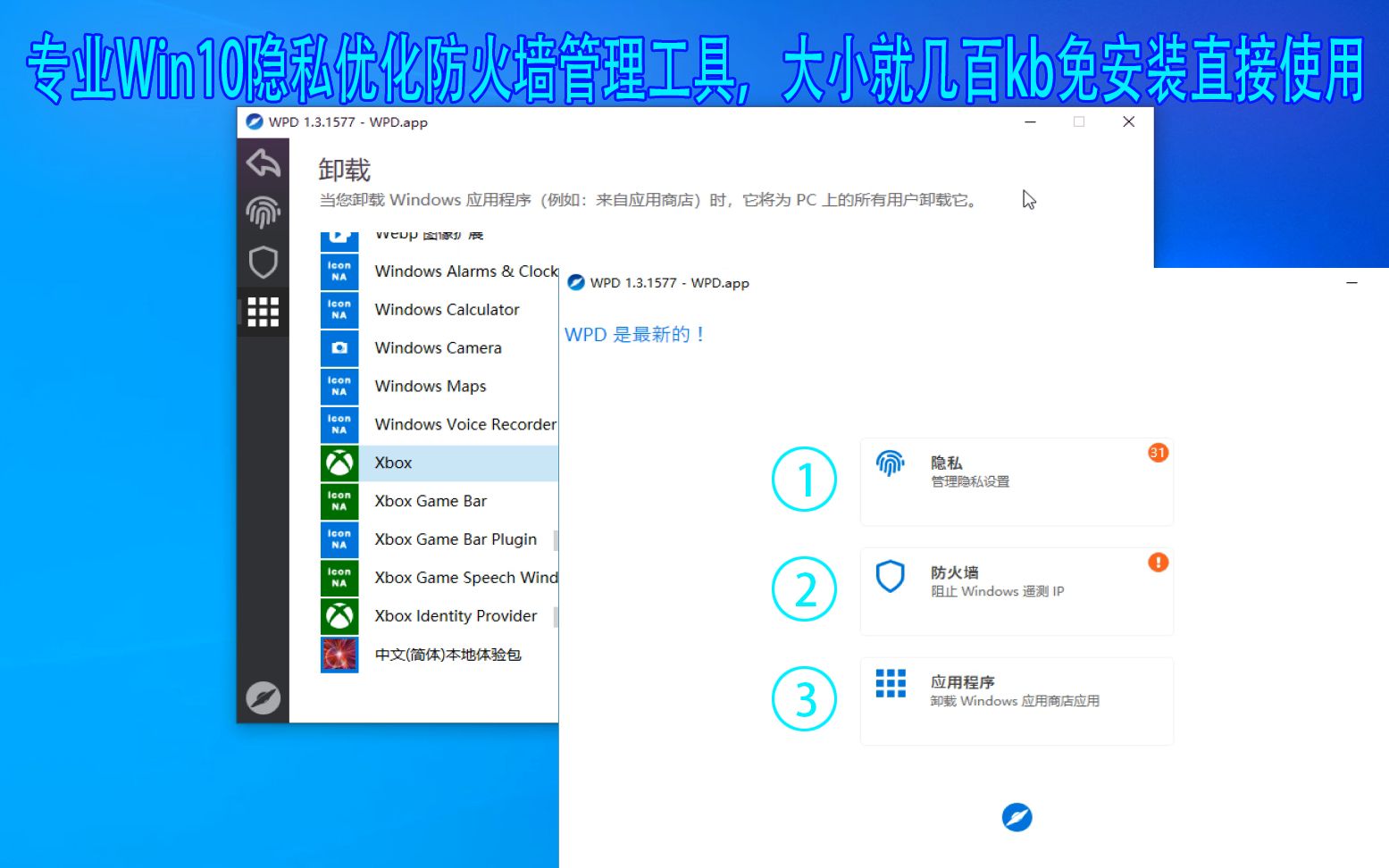Close the back WPD uninstall window
The width and height of the screenshot is (1389, 868).
(x=1129, y=122)
